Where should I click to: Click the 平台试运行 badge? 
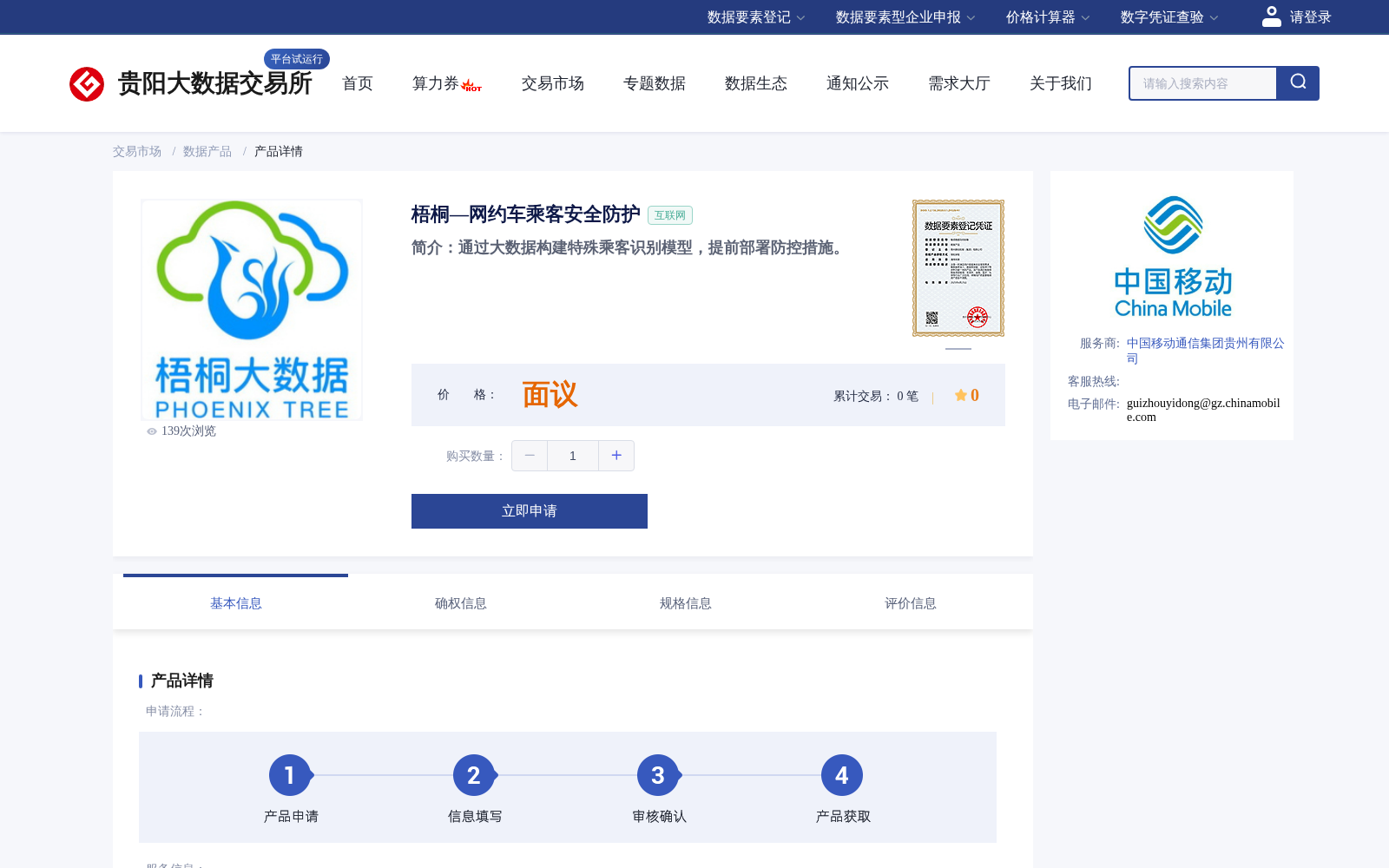(297, 59)
